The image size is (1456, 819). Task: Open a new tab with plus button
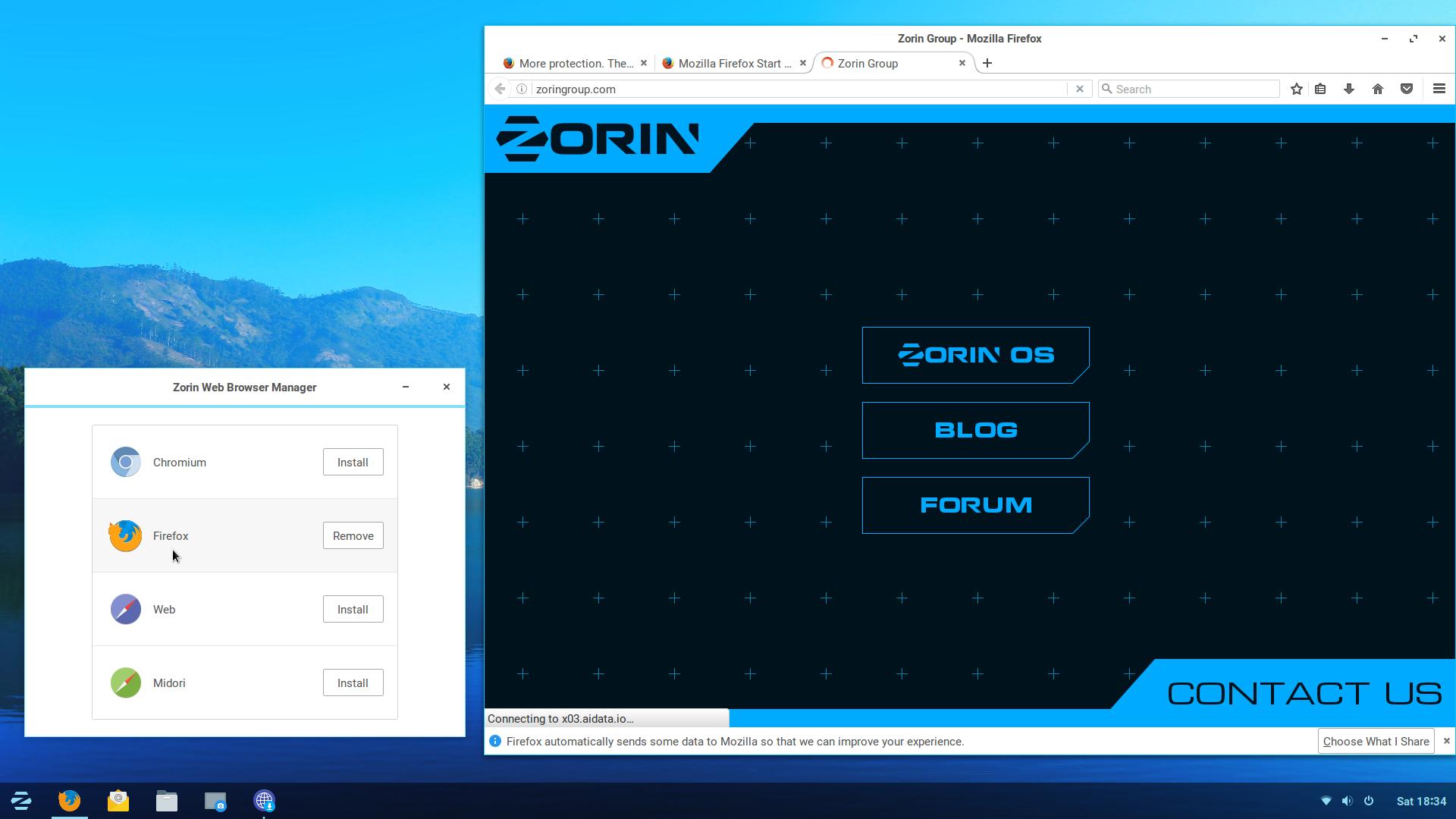987,63
